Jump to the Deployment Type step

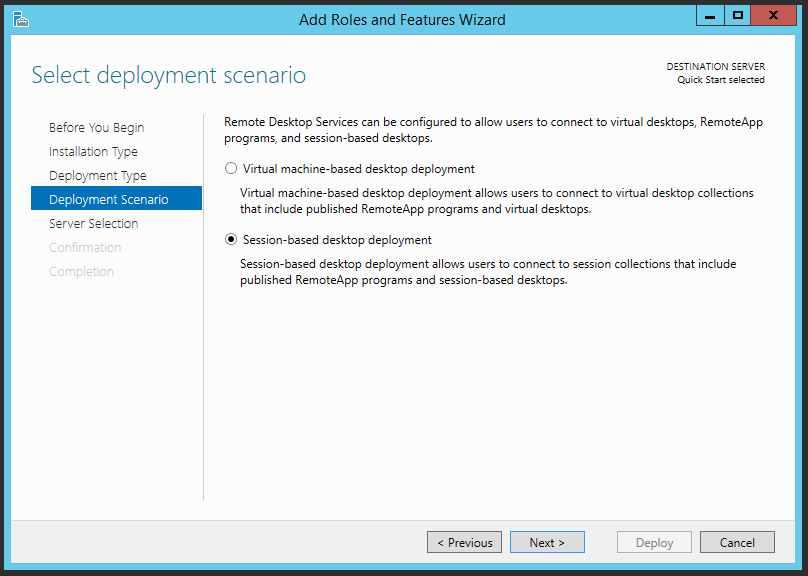(97, 176)
